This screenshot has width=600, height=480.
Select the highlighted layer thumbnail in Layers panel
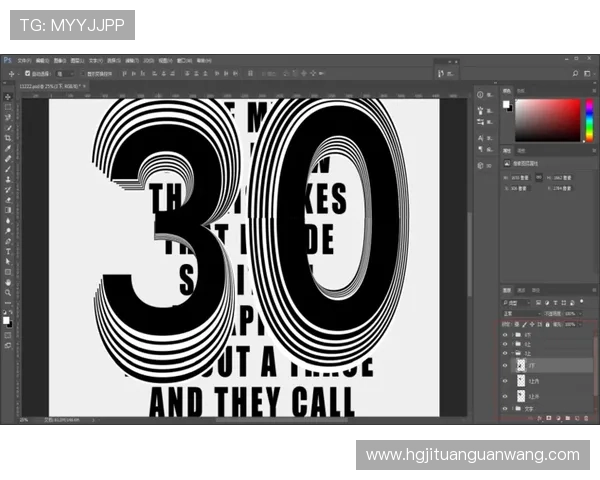coord(519,366)
